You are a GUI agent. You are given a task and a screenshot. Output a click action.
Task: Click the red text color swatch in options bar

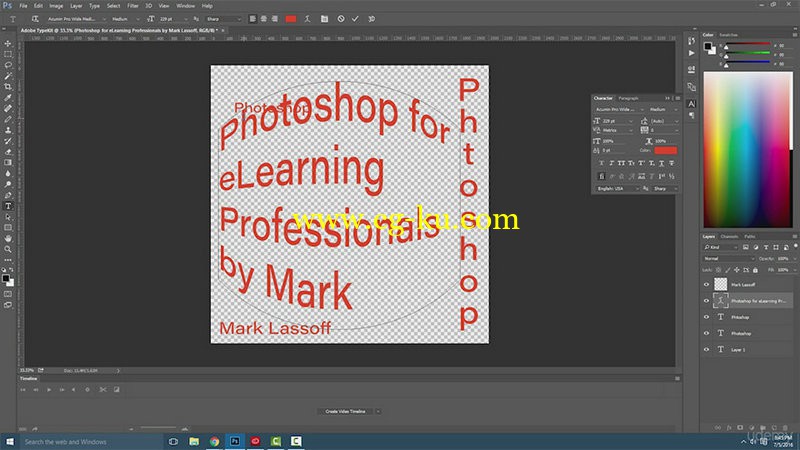pos(291,19)
